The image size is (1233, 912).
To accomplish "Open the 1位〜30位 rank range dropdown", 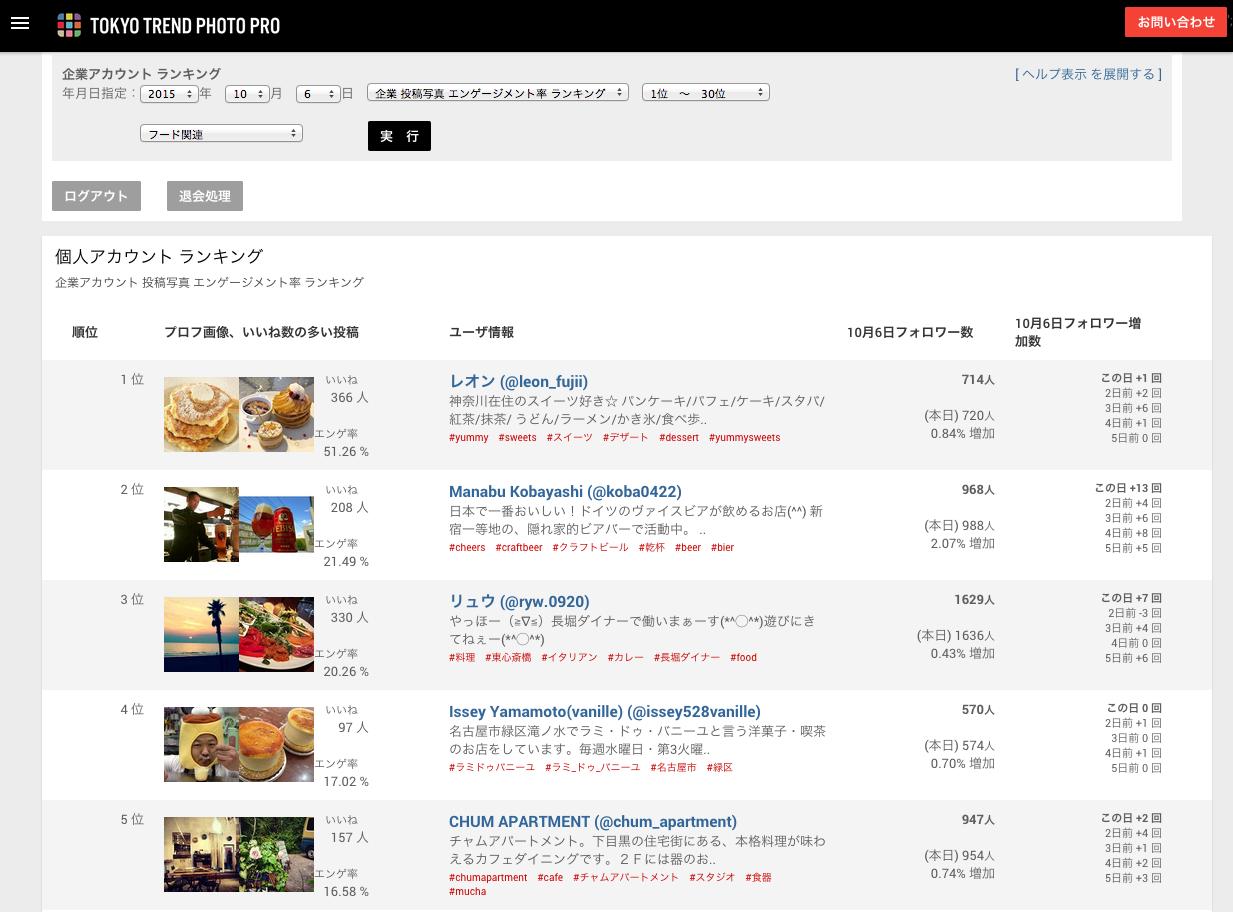I will tap(705, 93).
